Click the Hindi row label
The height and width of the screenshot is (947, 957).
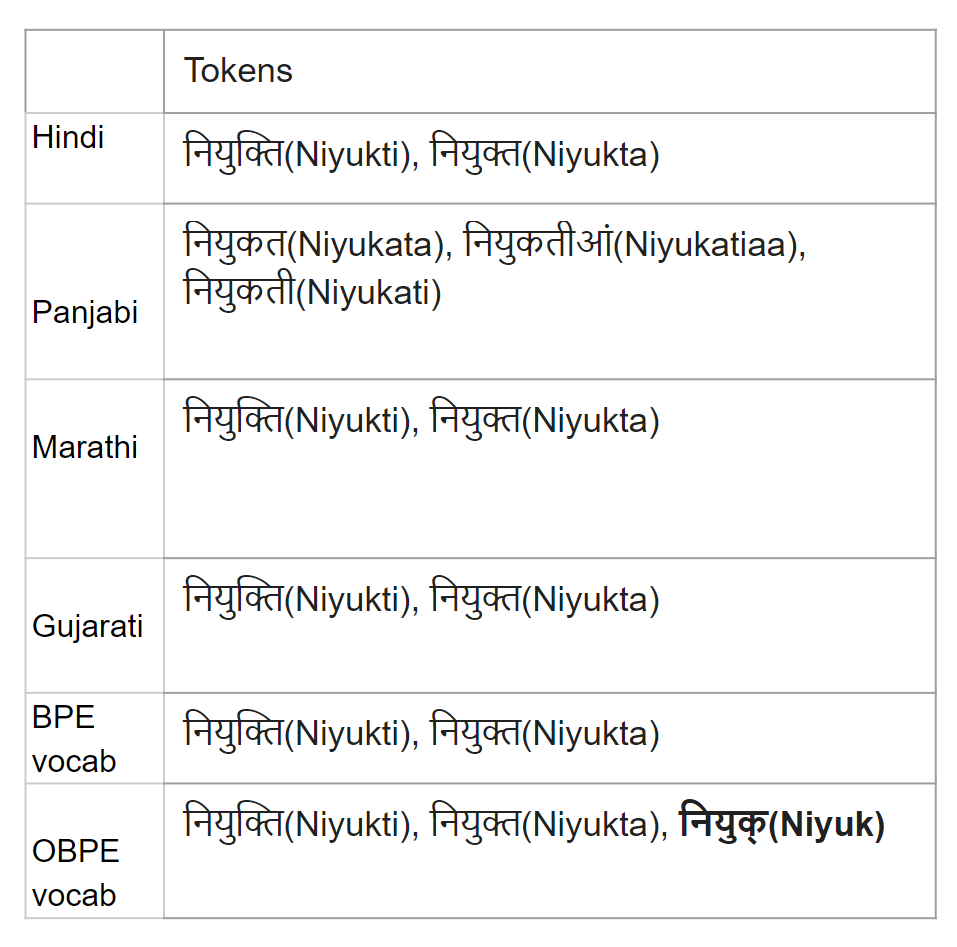68,137
